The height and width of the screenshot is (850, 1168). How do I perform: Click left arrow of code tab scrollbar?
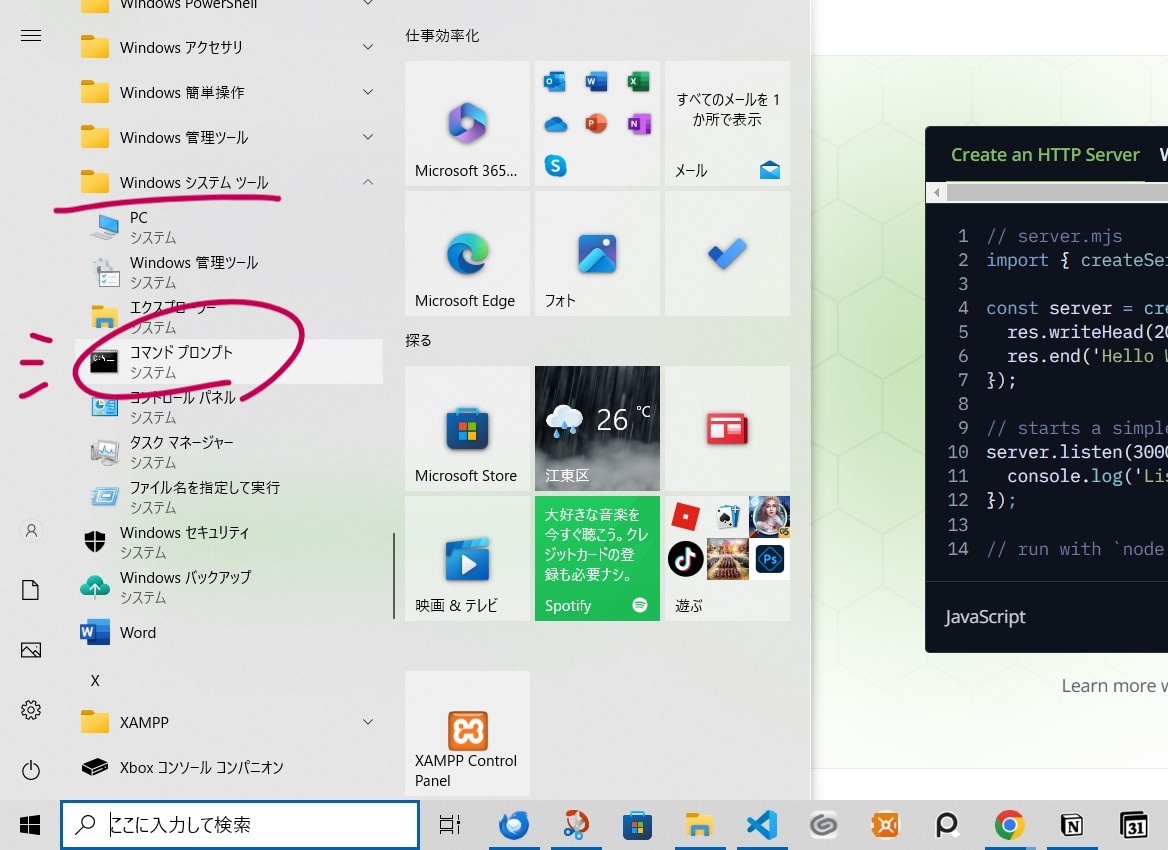click(936, 192)
